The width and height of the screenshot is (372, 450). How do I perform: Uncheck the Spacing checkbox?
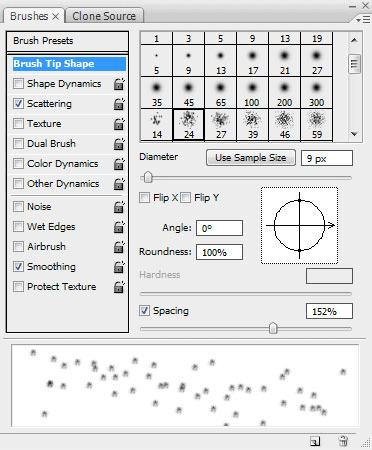(144, 310)
